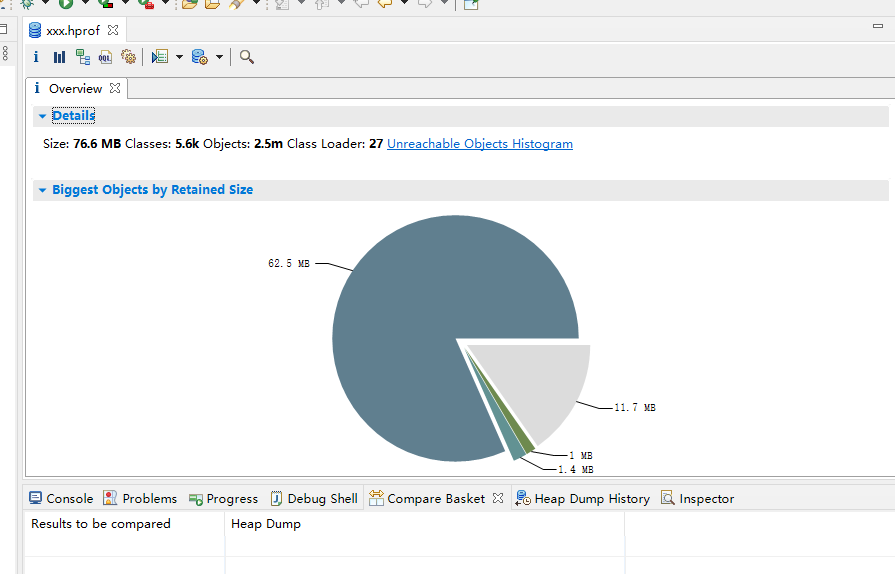Screen dimensions: 895x574
Task: Click the Run Expert System Test icon
Action: [160, 57]
